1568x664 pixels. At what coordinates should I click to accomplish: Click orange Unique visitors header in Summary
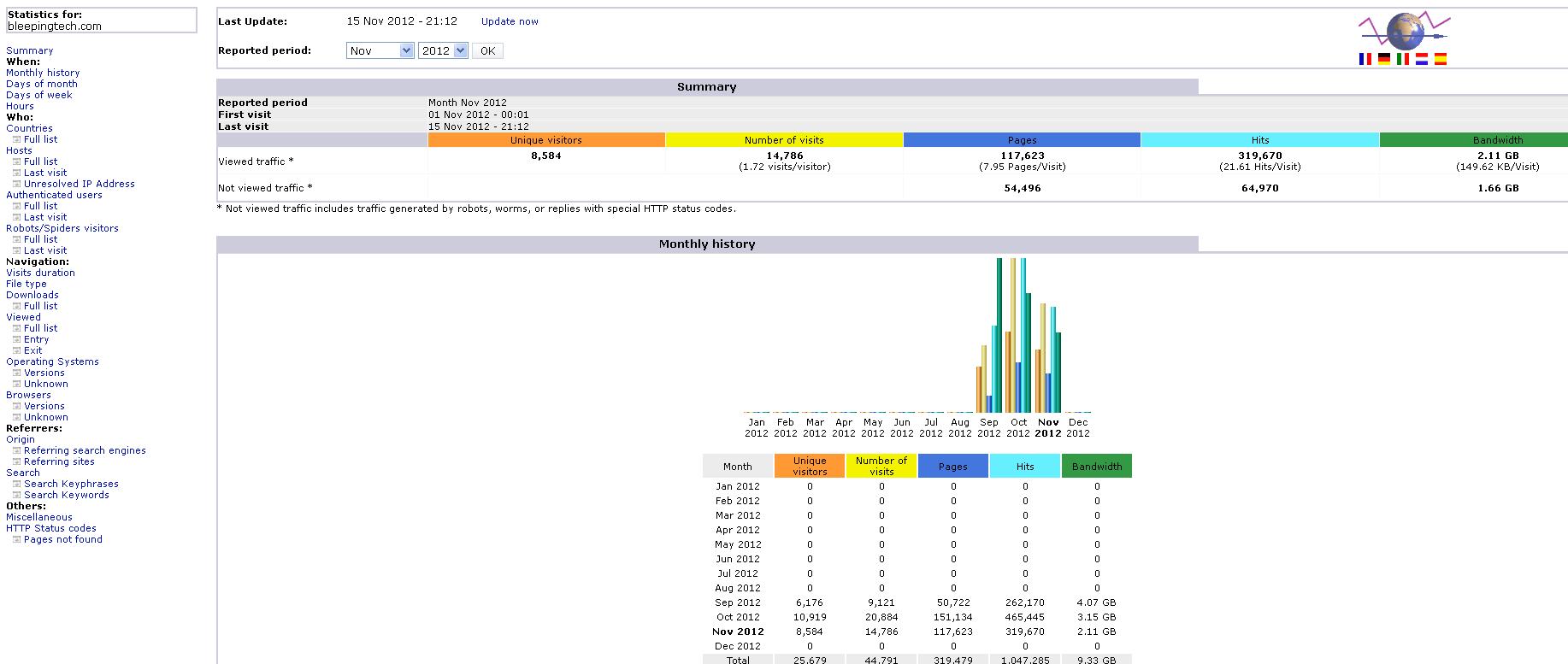click(x=546, y=140)
